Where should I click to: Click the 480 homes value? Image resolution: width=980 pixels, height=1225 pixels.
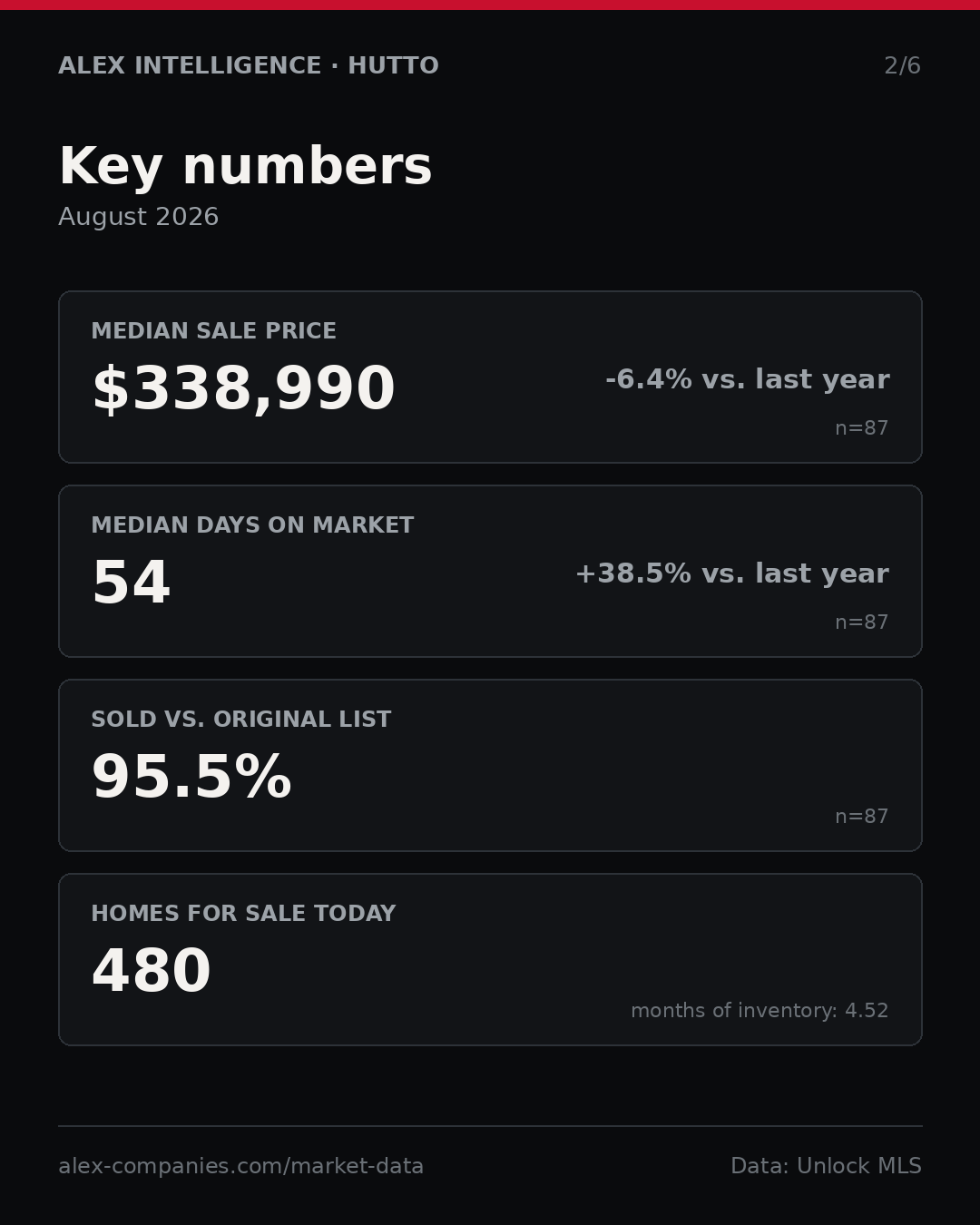click(152, 972)
